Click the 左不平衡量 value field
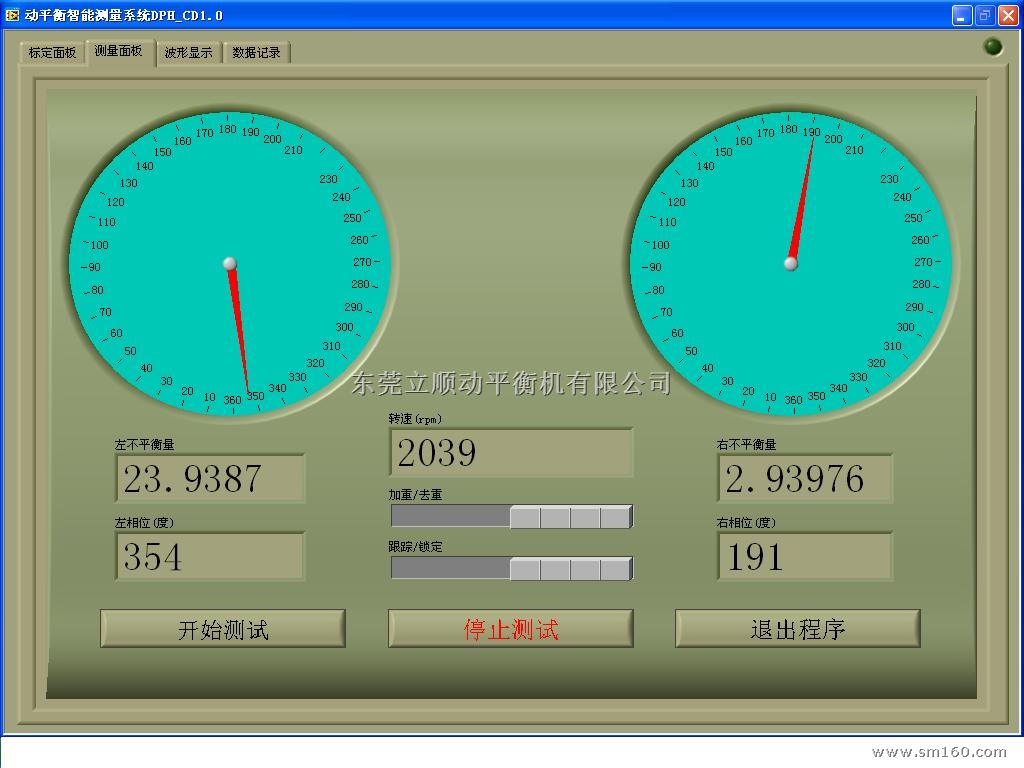 [x=210, y=478]
